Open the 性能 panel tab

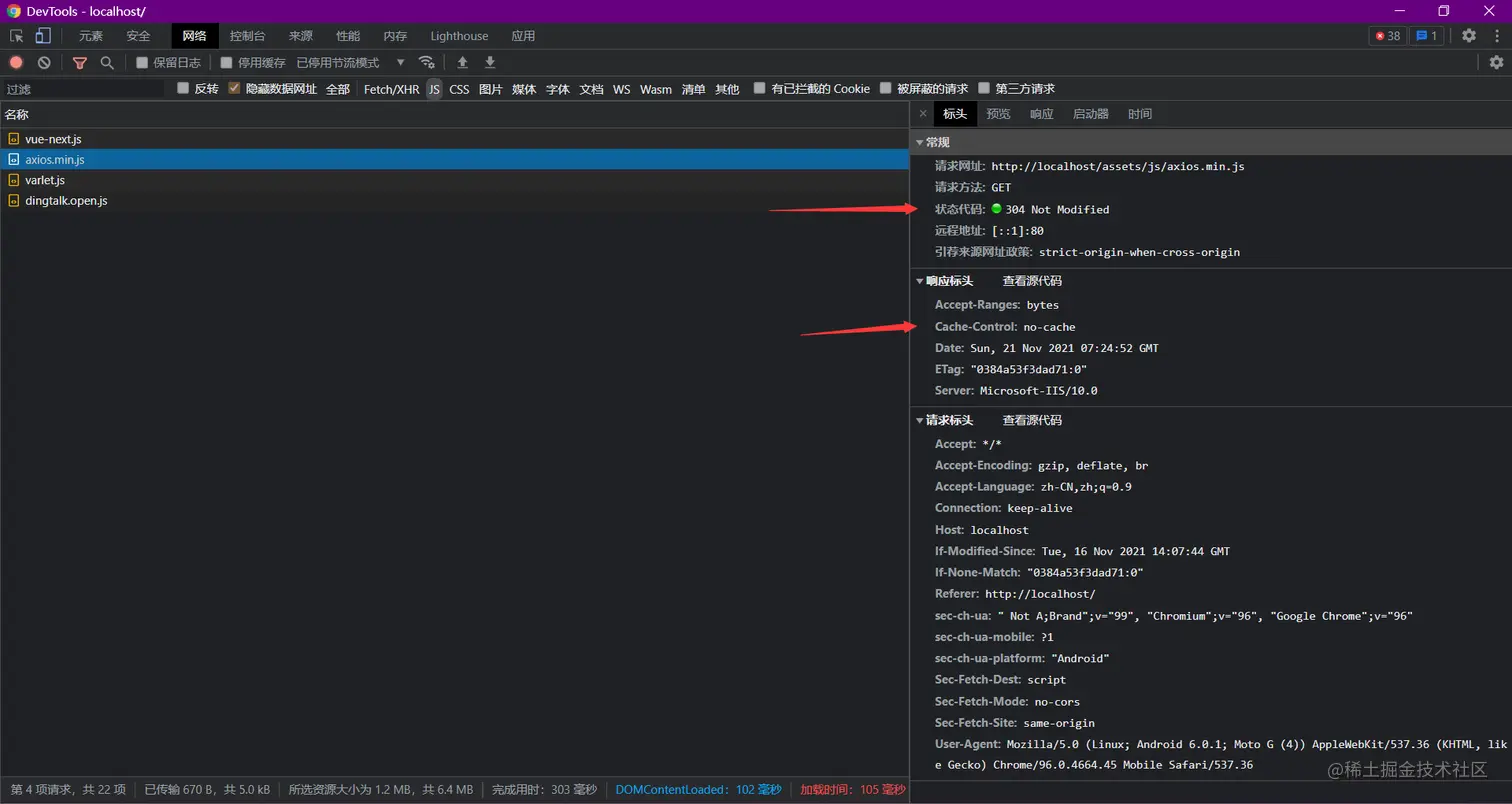pyautogui.click(x=348, y=36)
